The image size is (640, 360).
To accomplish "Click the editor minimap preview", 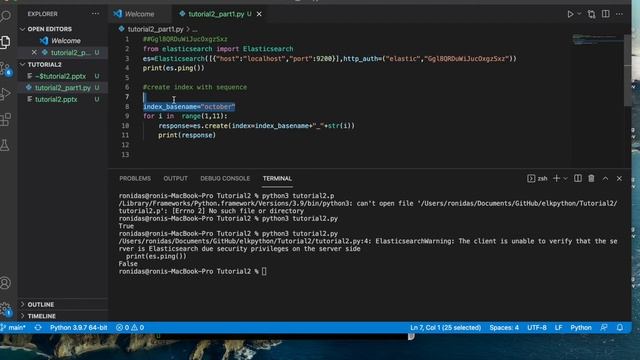I will [597, 40].
